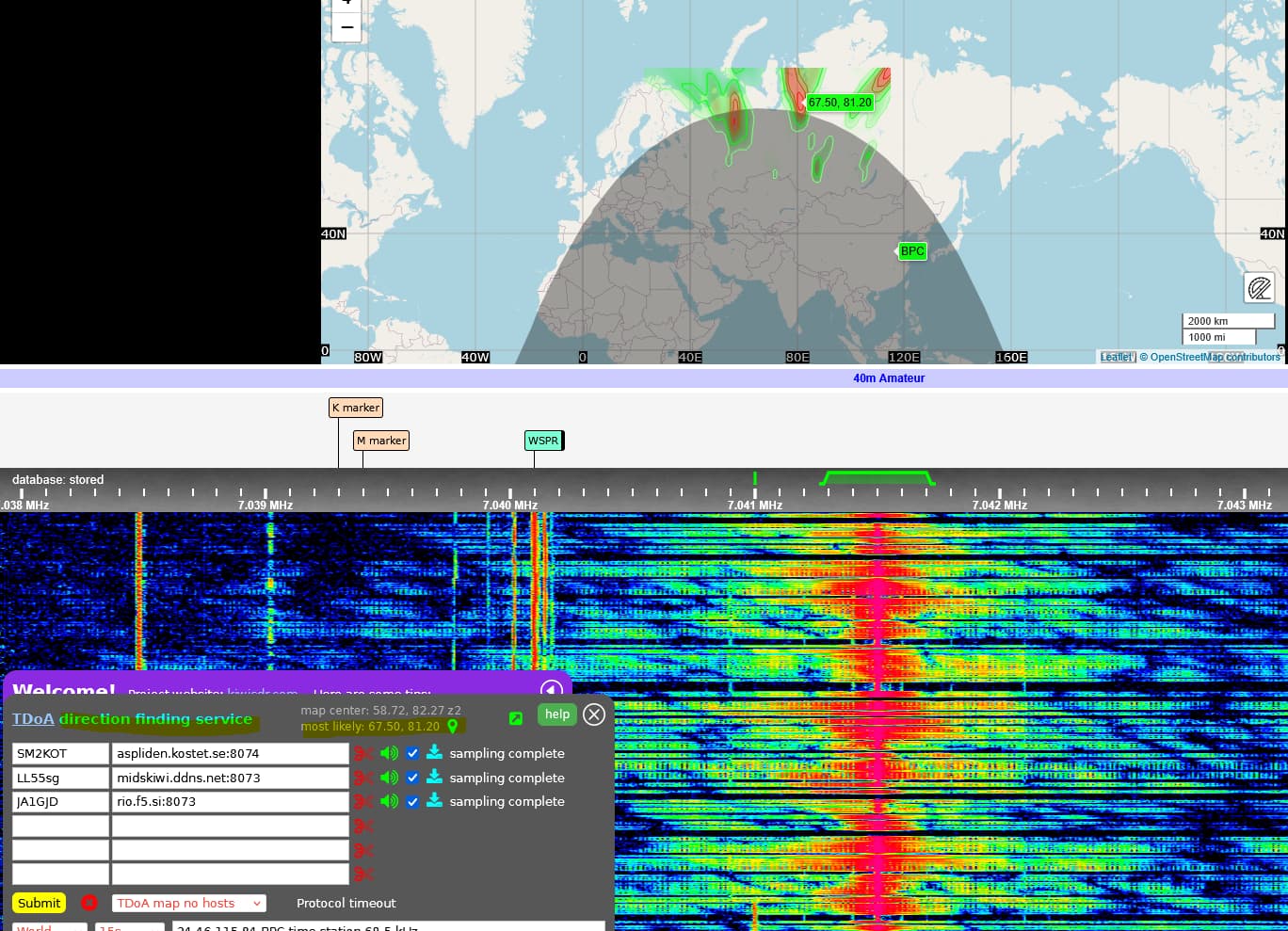Click the LL55sg row 'sampling complete' status
This screenshot has width=1288, height=931.
point(507,778)
